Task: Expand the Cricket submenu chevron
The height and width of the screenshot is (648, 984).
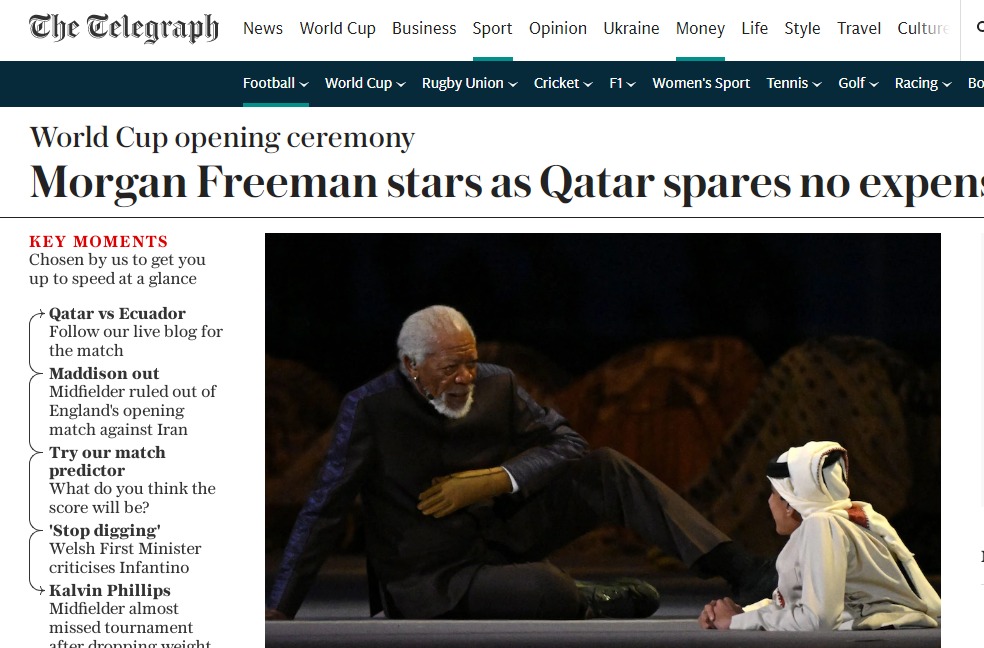Action: pyautogui.click(x=588, y=84)
